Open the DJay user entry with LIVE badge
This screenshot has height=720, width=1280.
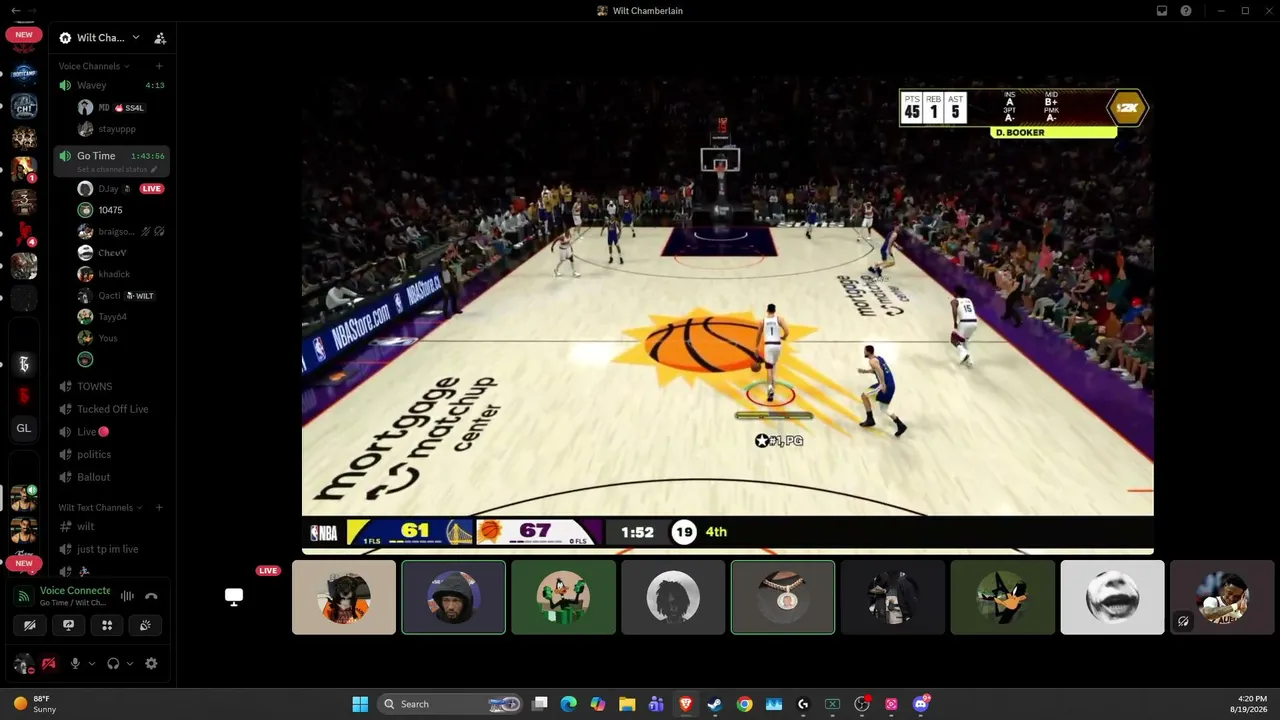[121, 188]
